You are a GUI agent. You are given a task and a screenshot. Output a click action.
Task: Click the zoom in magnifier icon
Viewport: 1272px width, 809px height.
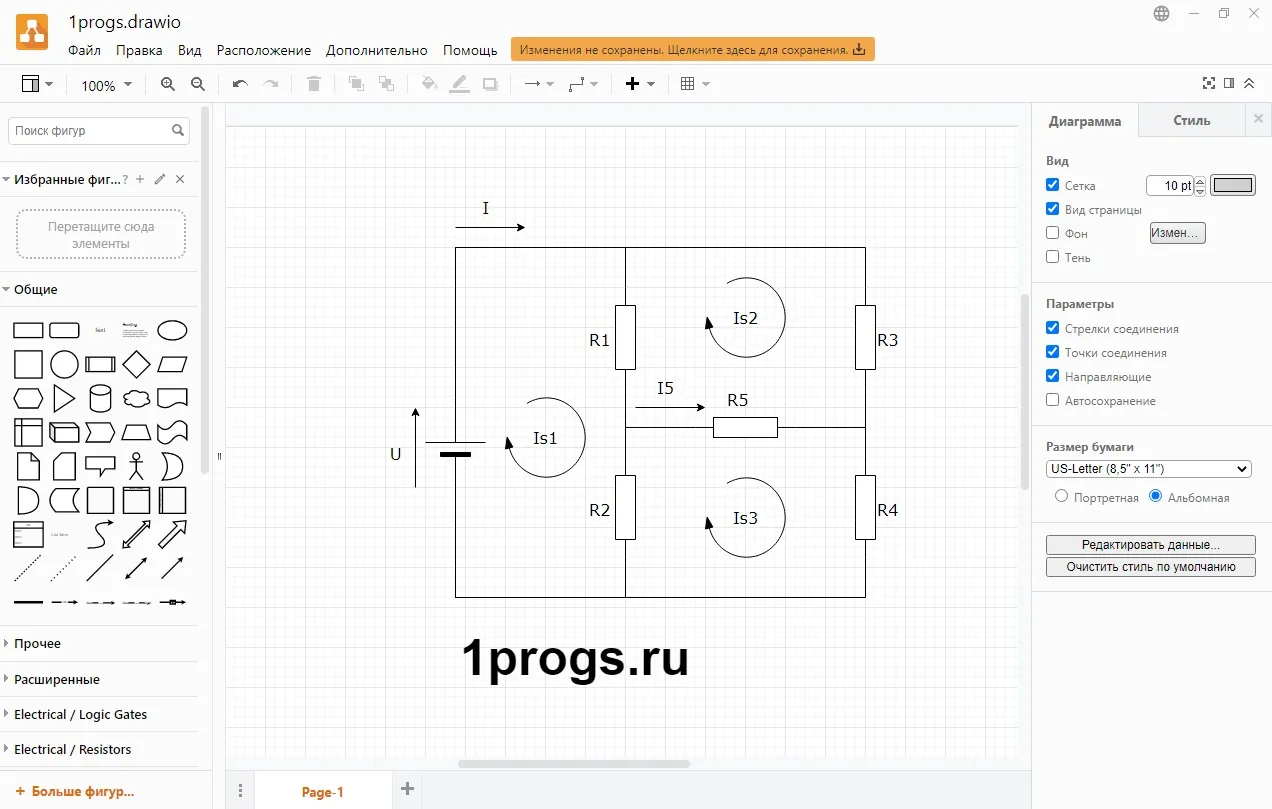[168, 85]
